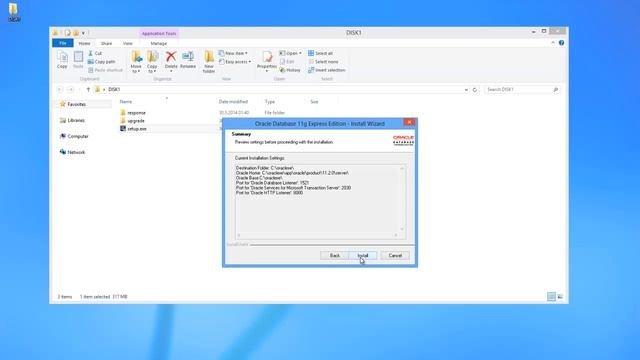The image size is (640, 360).
Task: Expand the address bar history dropdown
Action: click(x=466, y=90)
